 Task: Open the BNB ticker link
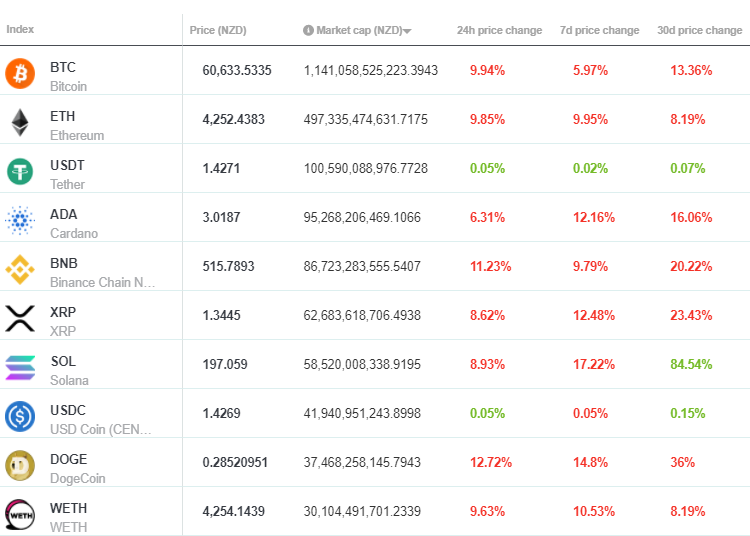tap(64, 263)
